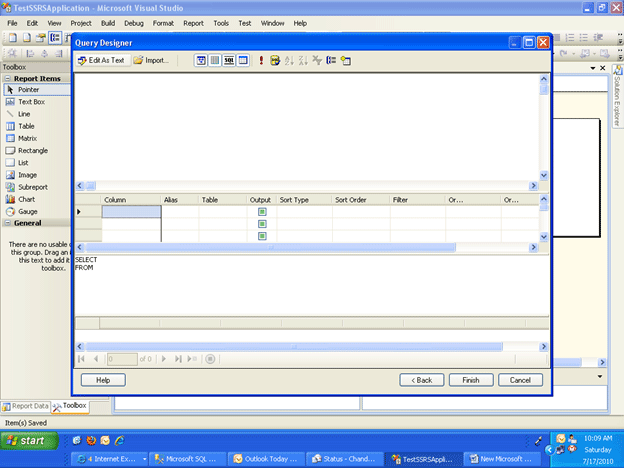This screenshot has height=468, width=624.
Task: Click the Filter column header
Action: 417,200
